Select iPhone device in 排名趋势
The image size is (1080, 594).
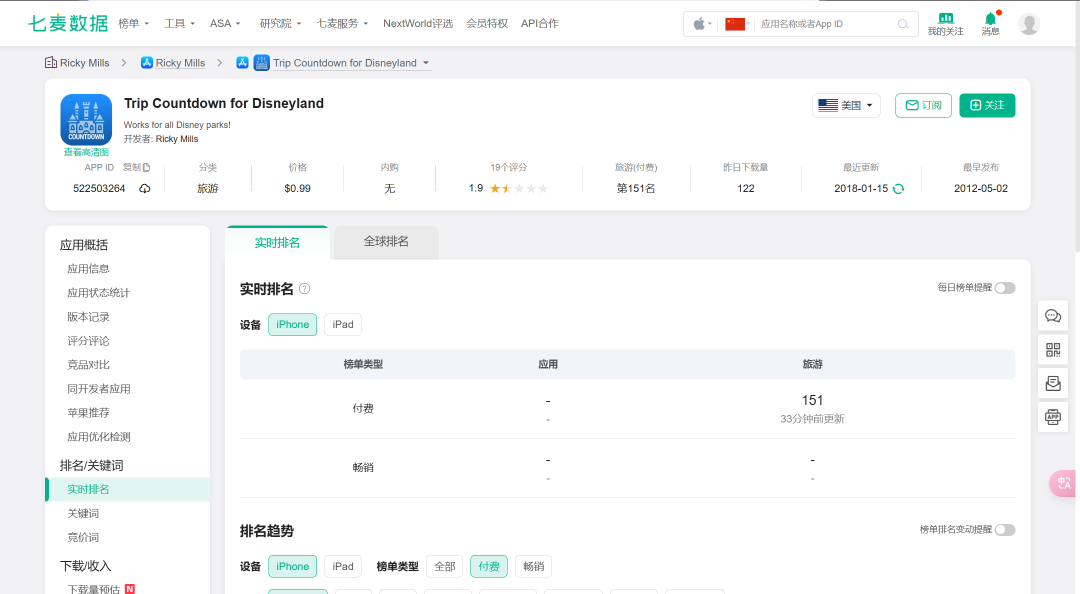[x=293, y=566]
